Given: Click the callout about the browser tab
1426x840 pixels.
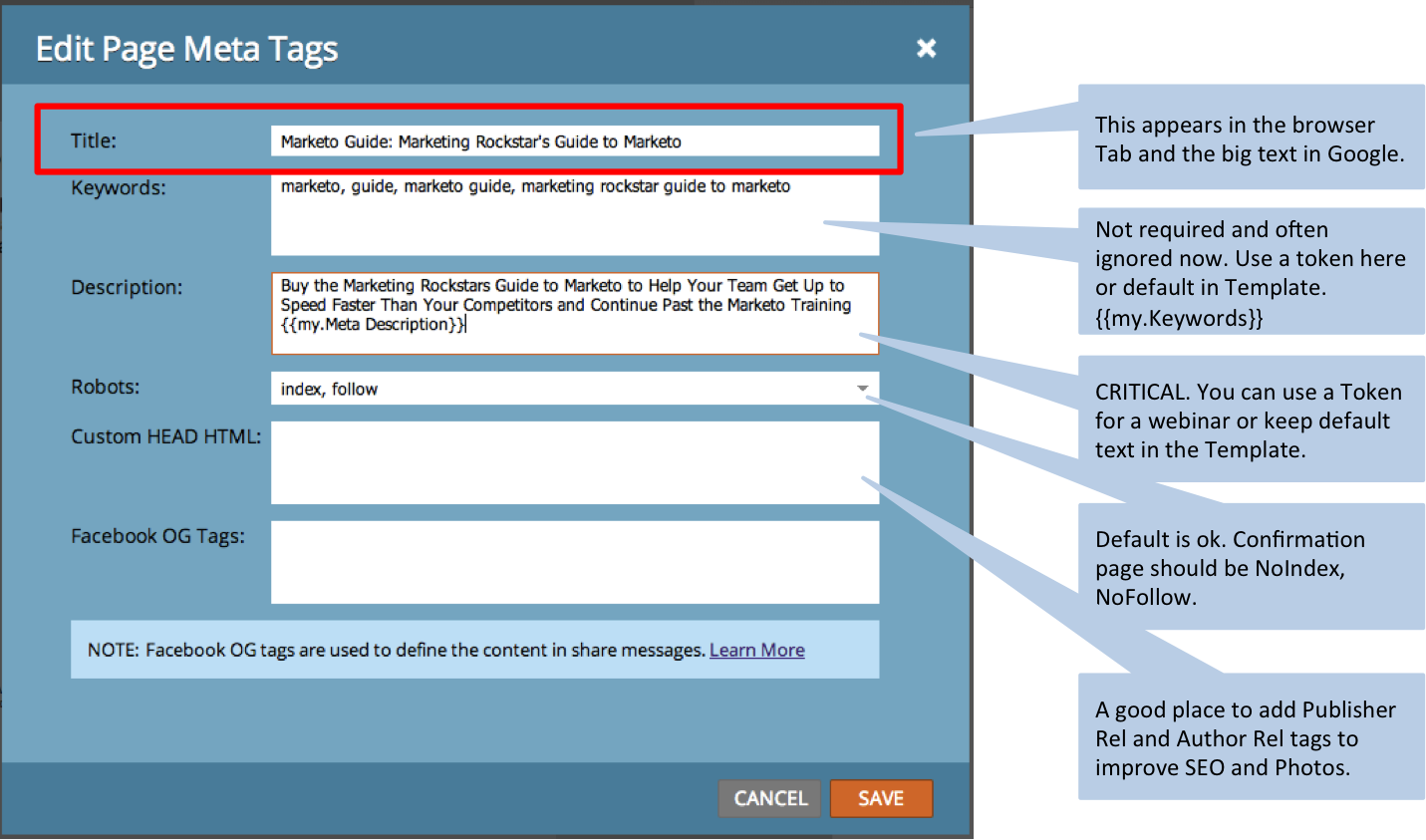Looking at the screenshot, I should click(1250, 139).
